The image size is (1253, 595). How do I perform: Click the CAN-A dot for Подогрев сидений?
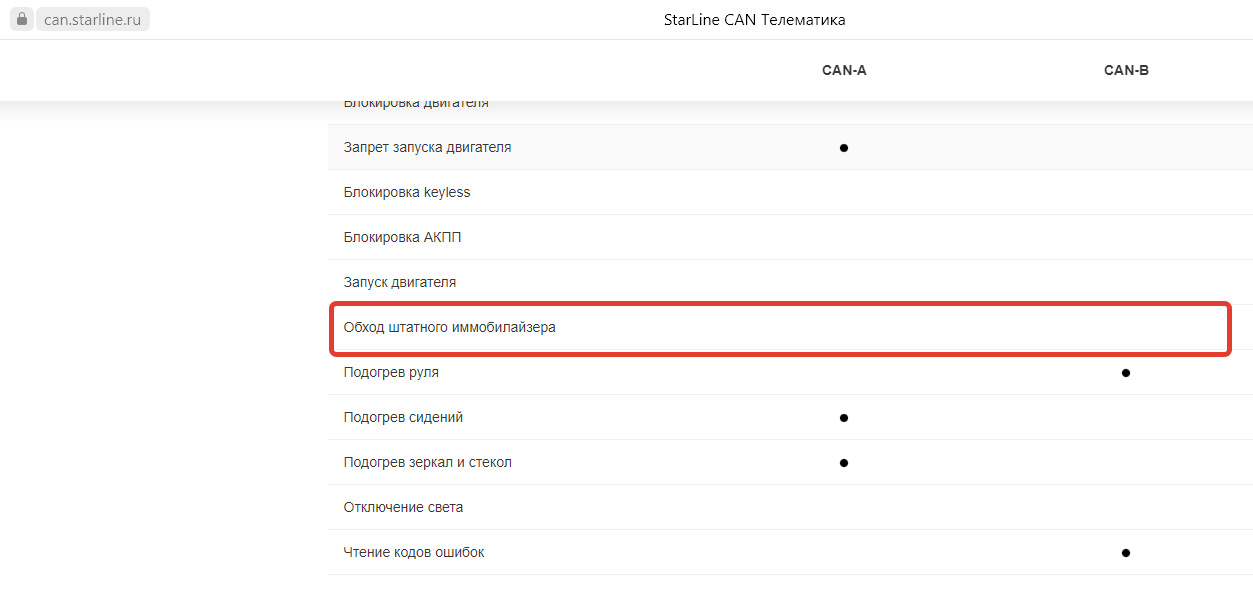click(844, 418)
